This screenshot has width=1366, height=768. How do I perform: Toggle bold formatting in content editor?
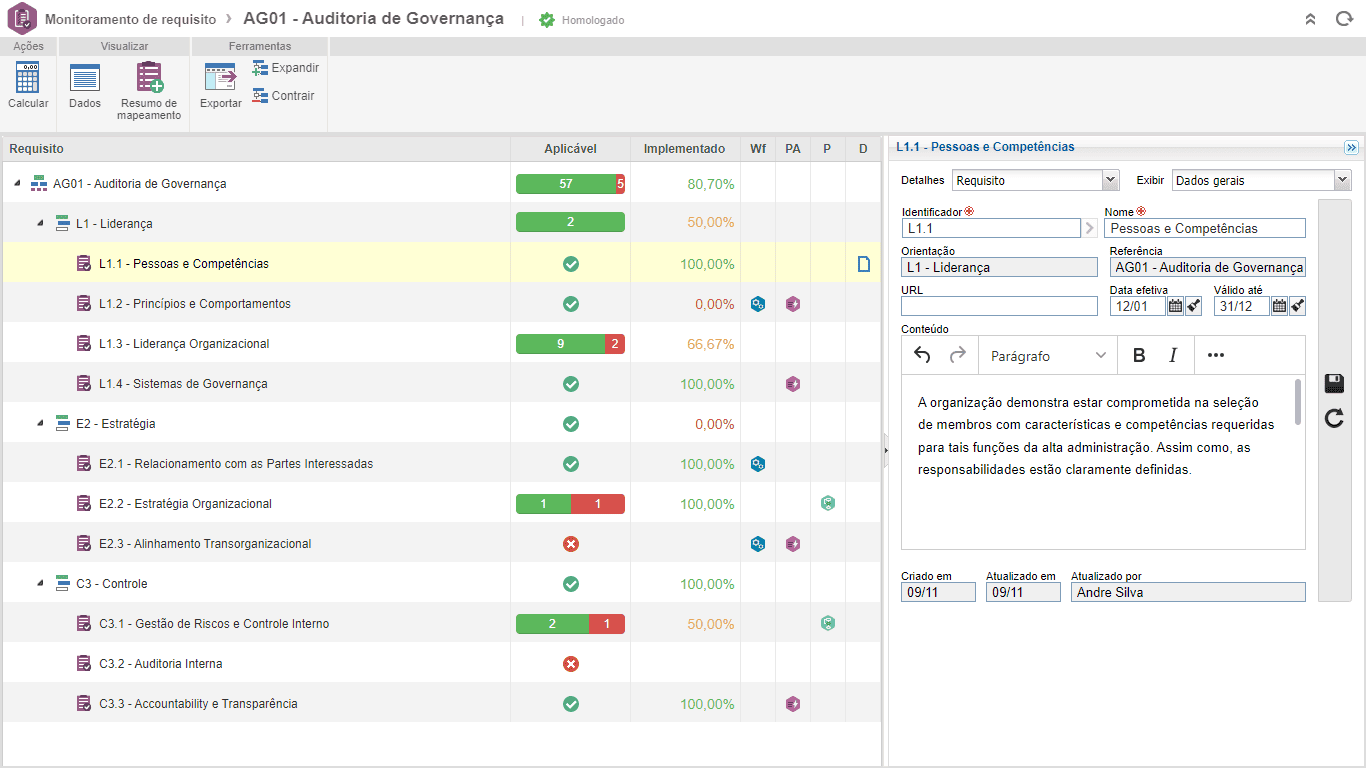(x=1139, y=355)
